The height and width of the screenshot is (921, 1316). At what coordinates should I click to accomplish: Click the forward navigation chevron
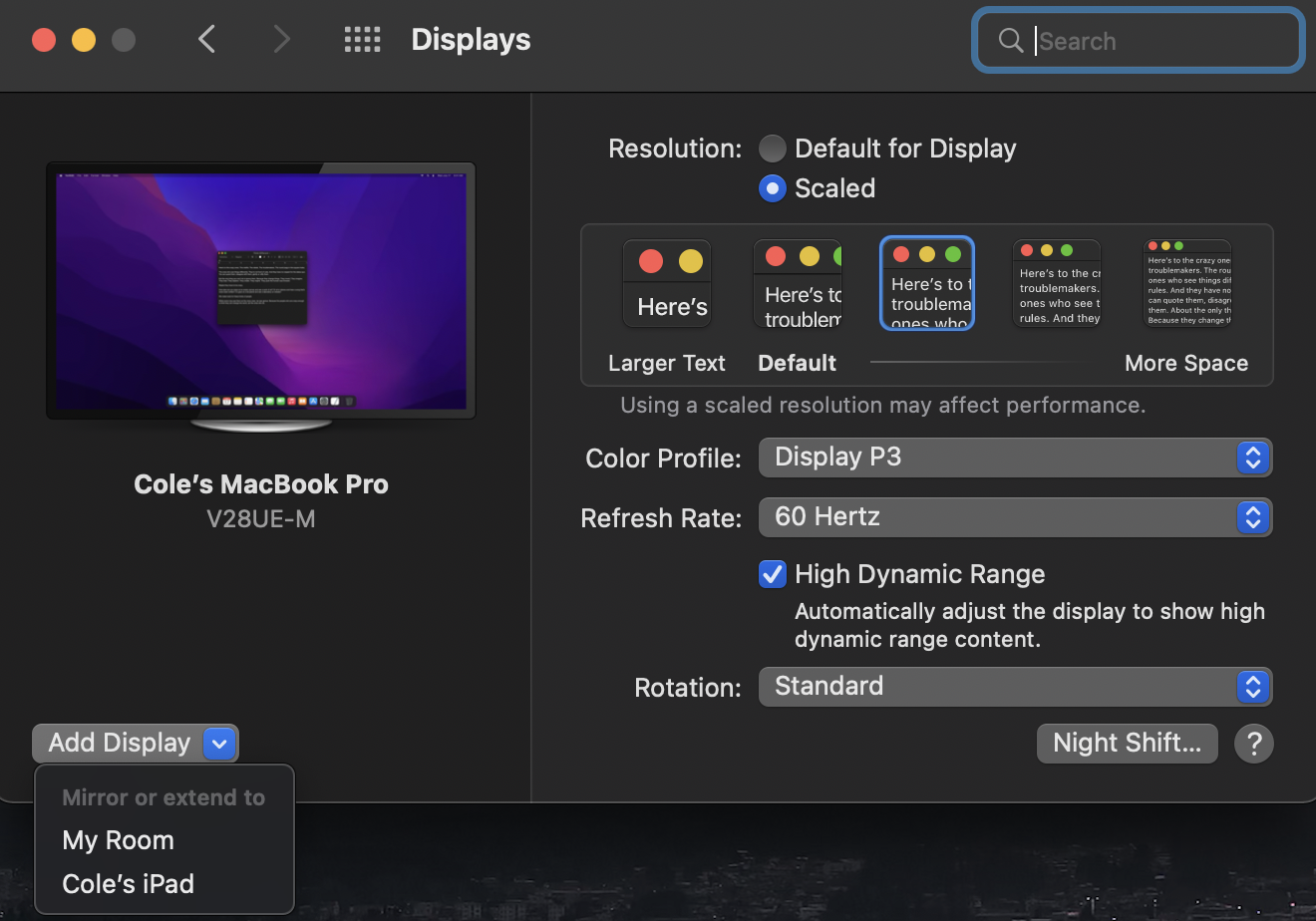[x=282, y=40]
